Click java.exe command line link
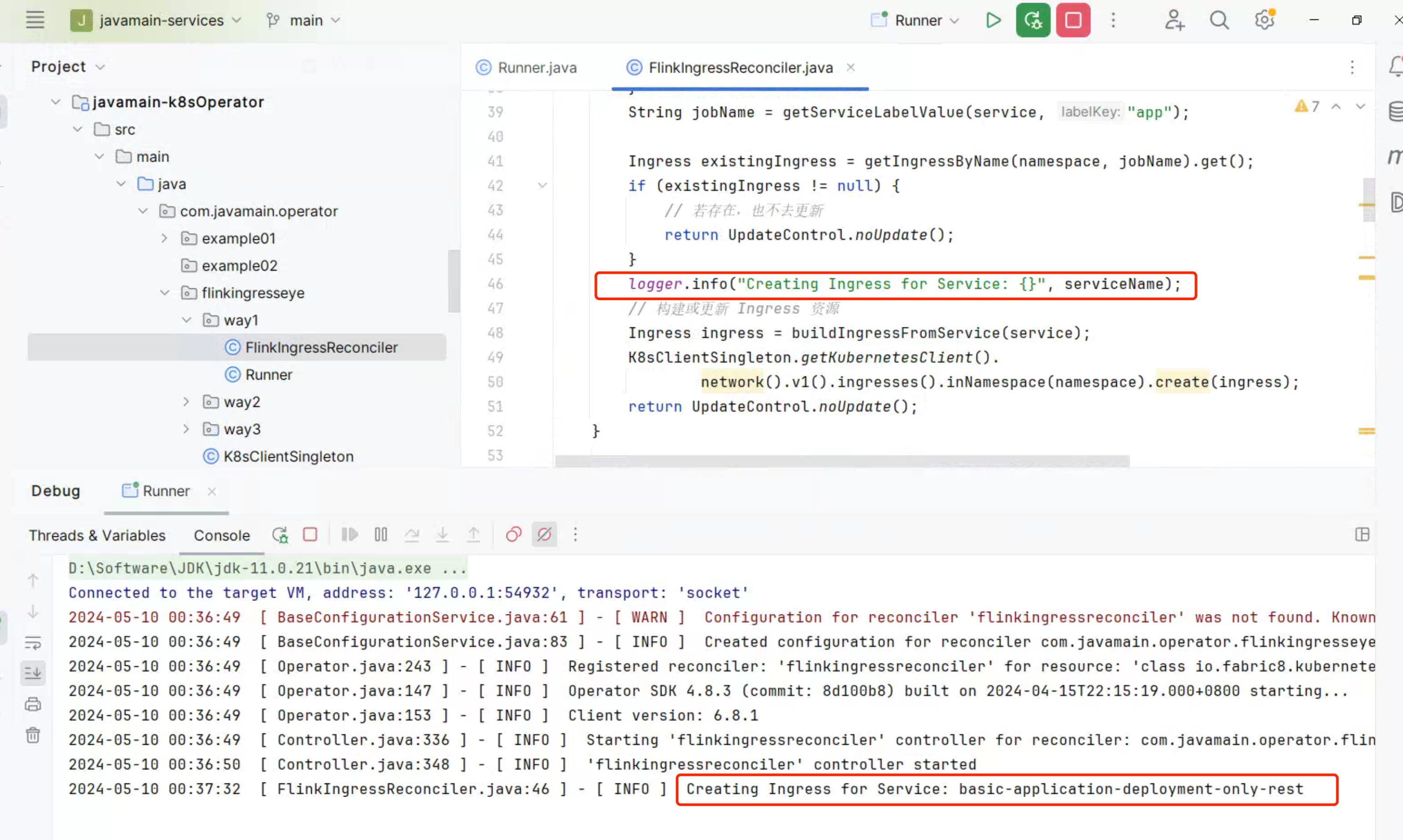The image size is (1403, 840). tap(267, 568)
